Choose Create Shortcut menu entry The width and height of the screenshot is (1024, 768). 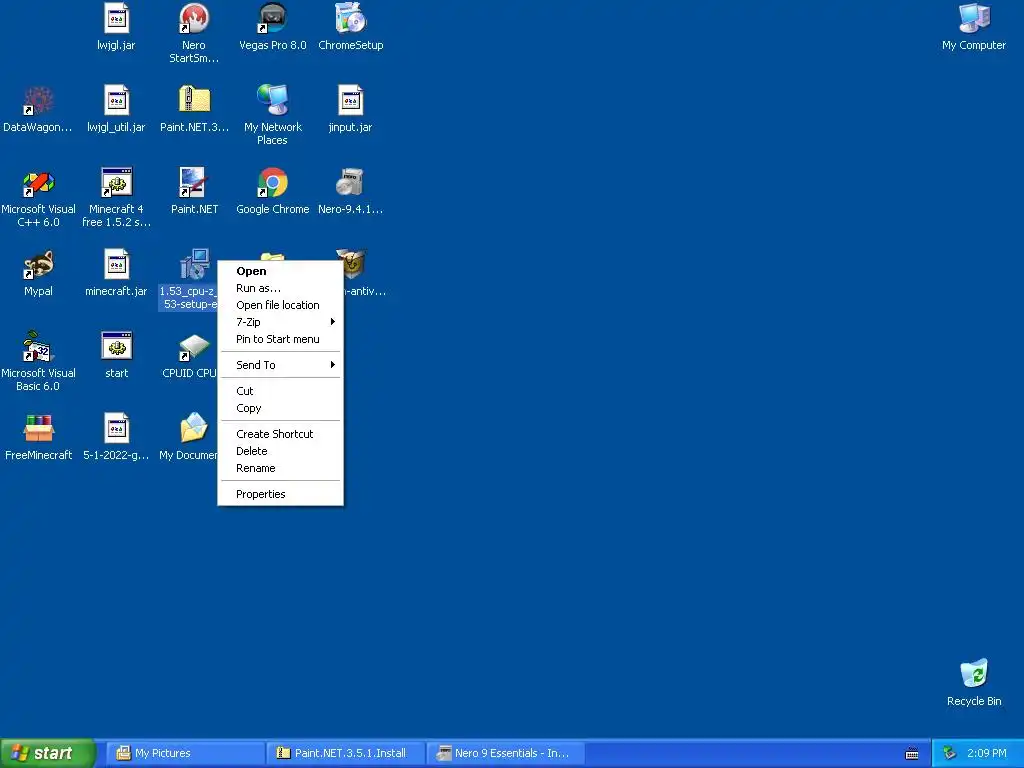[280, 434]
